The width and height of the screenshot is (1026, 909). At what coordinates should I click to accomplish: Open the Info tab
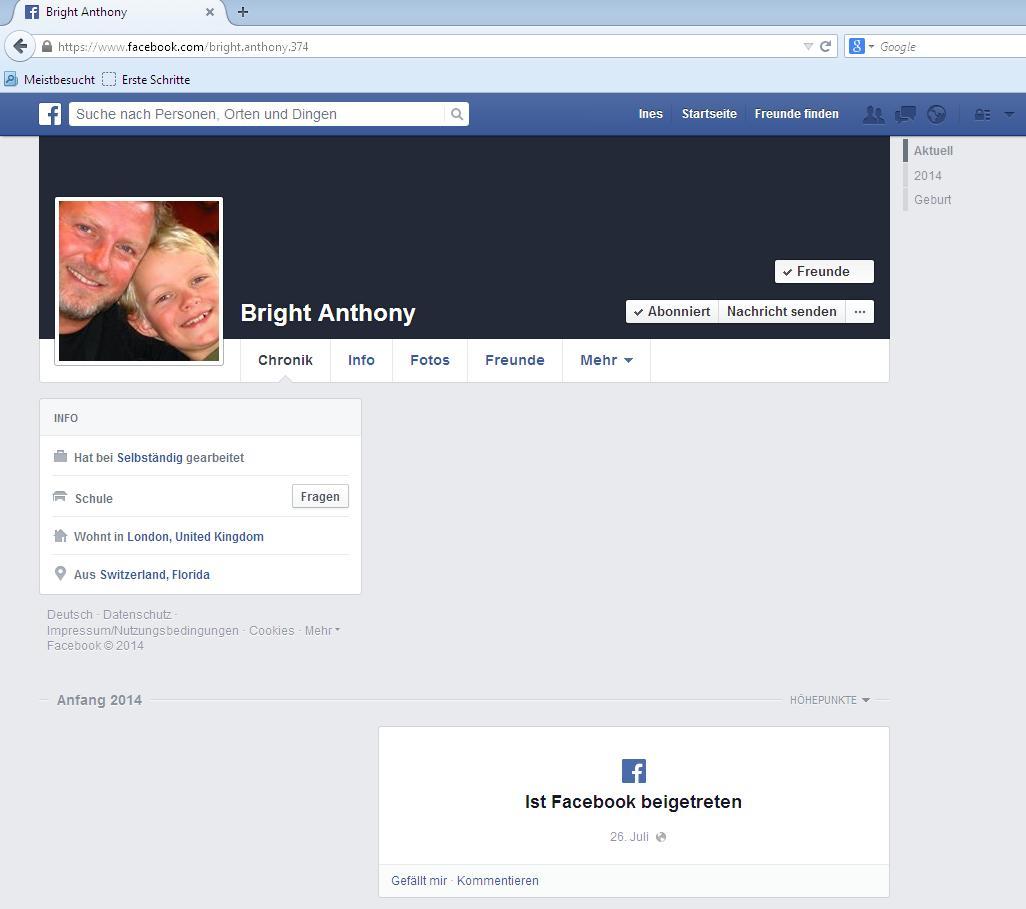[361, 360]
